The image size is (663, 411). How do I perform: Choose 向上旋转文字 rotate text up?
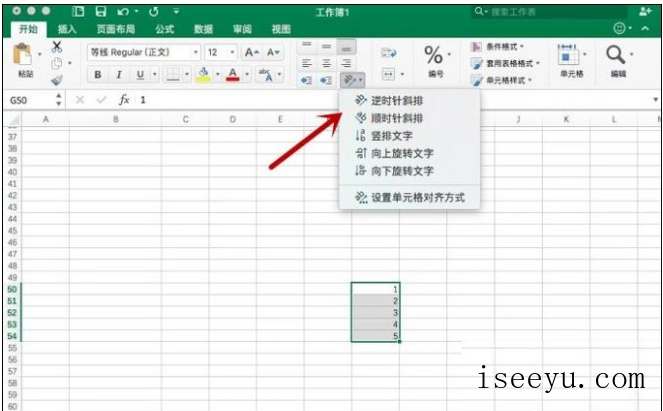click(409, 153)
